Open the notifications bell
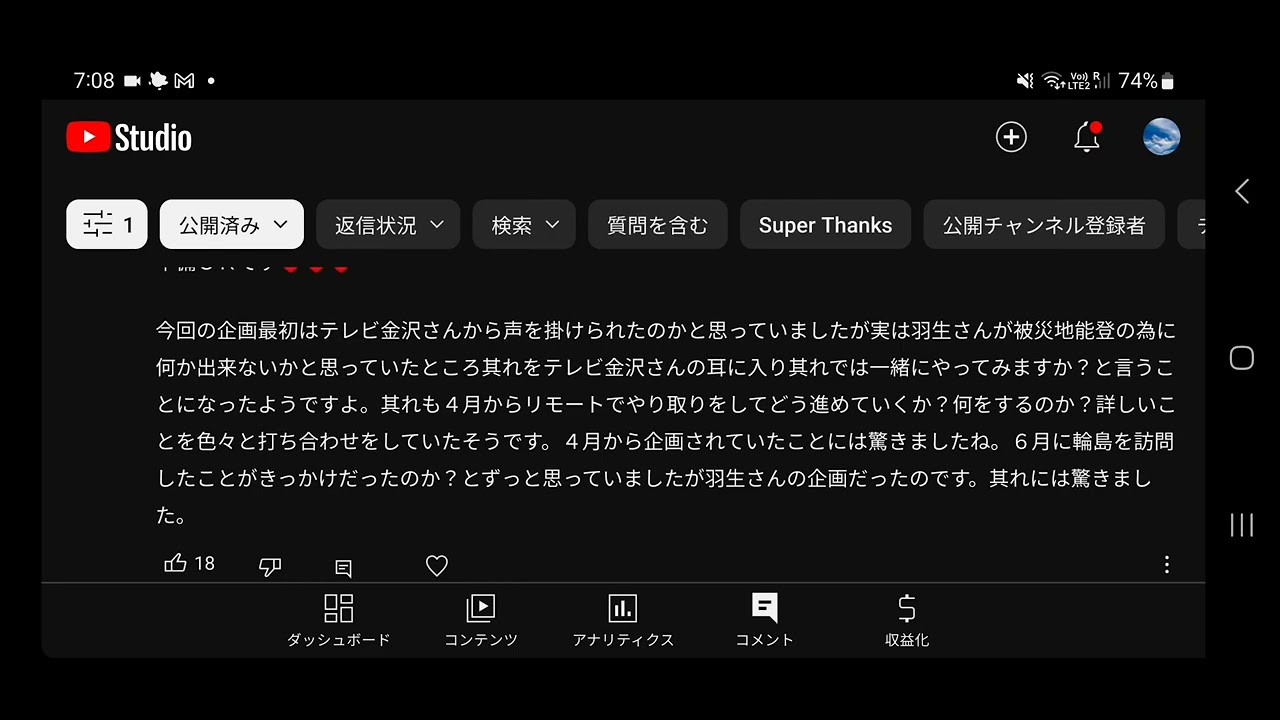The width and height of the screenshot is (1280, 720). [x=1087, y=137]
